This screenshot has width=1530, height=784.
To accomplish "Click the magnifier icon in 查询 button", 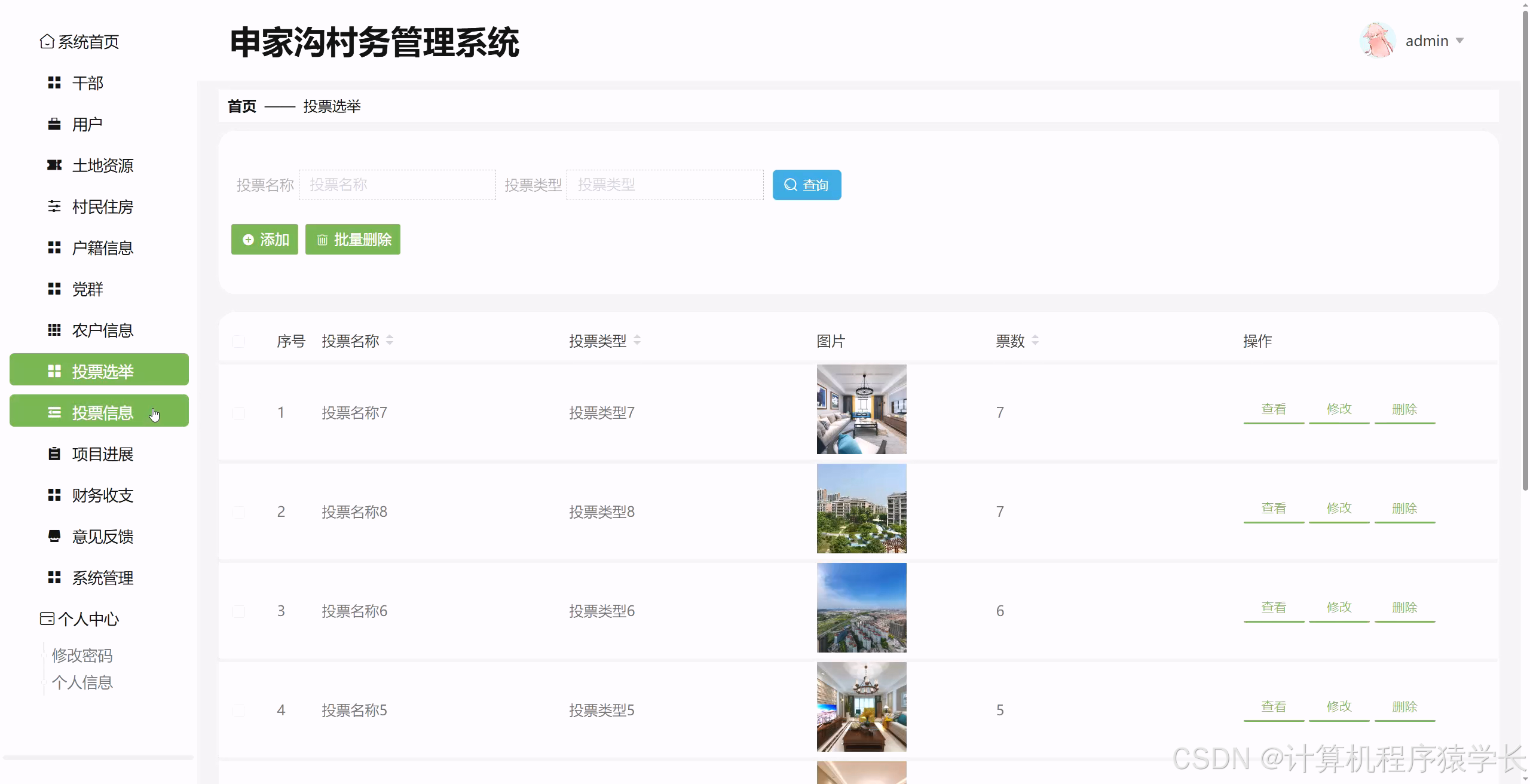I will [790, 185].
